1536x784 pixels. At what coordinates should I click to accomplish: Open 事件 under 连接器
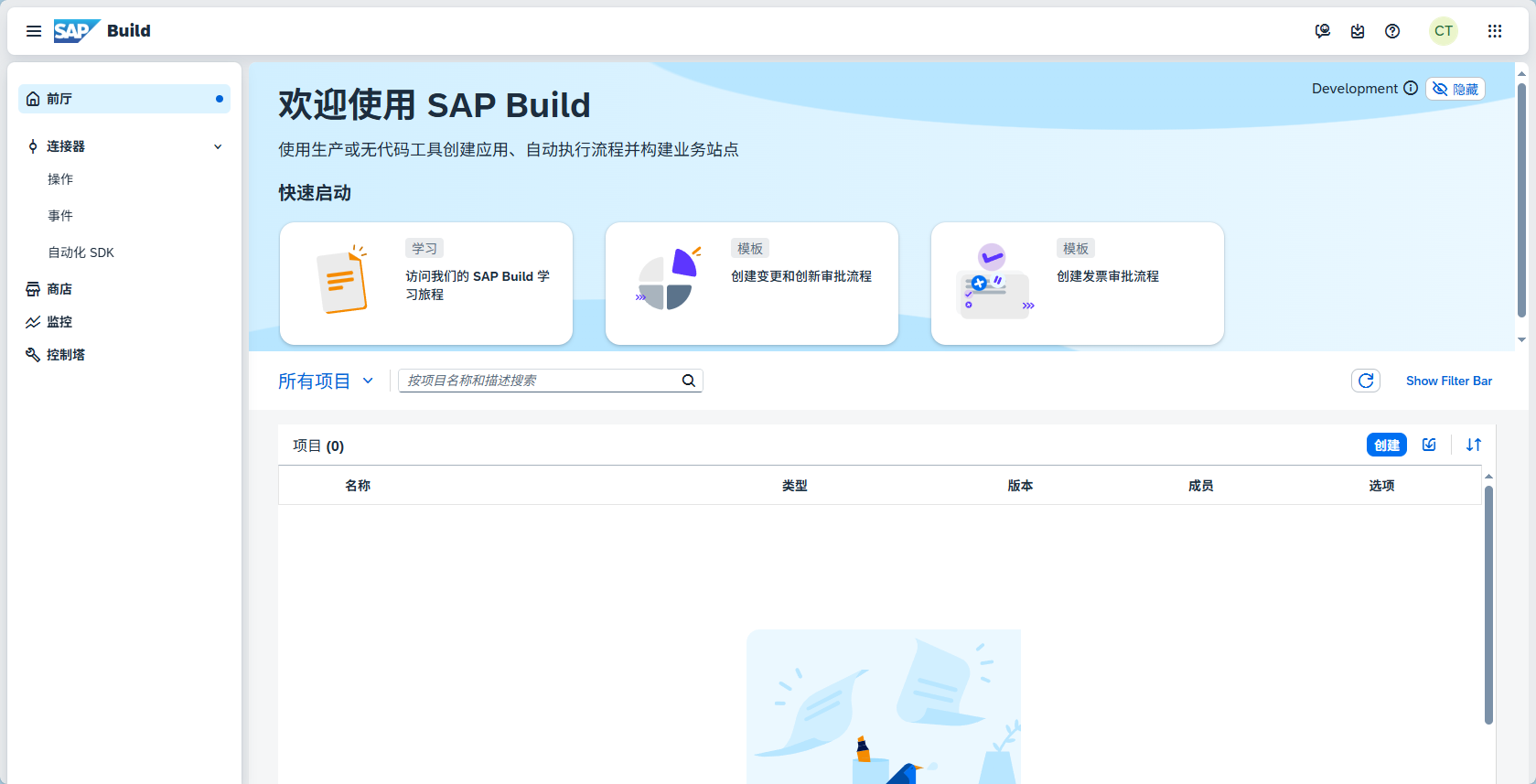(60, 216)
